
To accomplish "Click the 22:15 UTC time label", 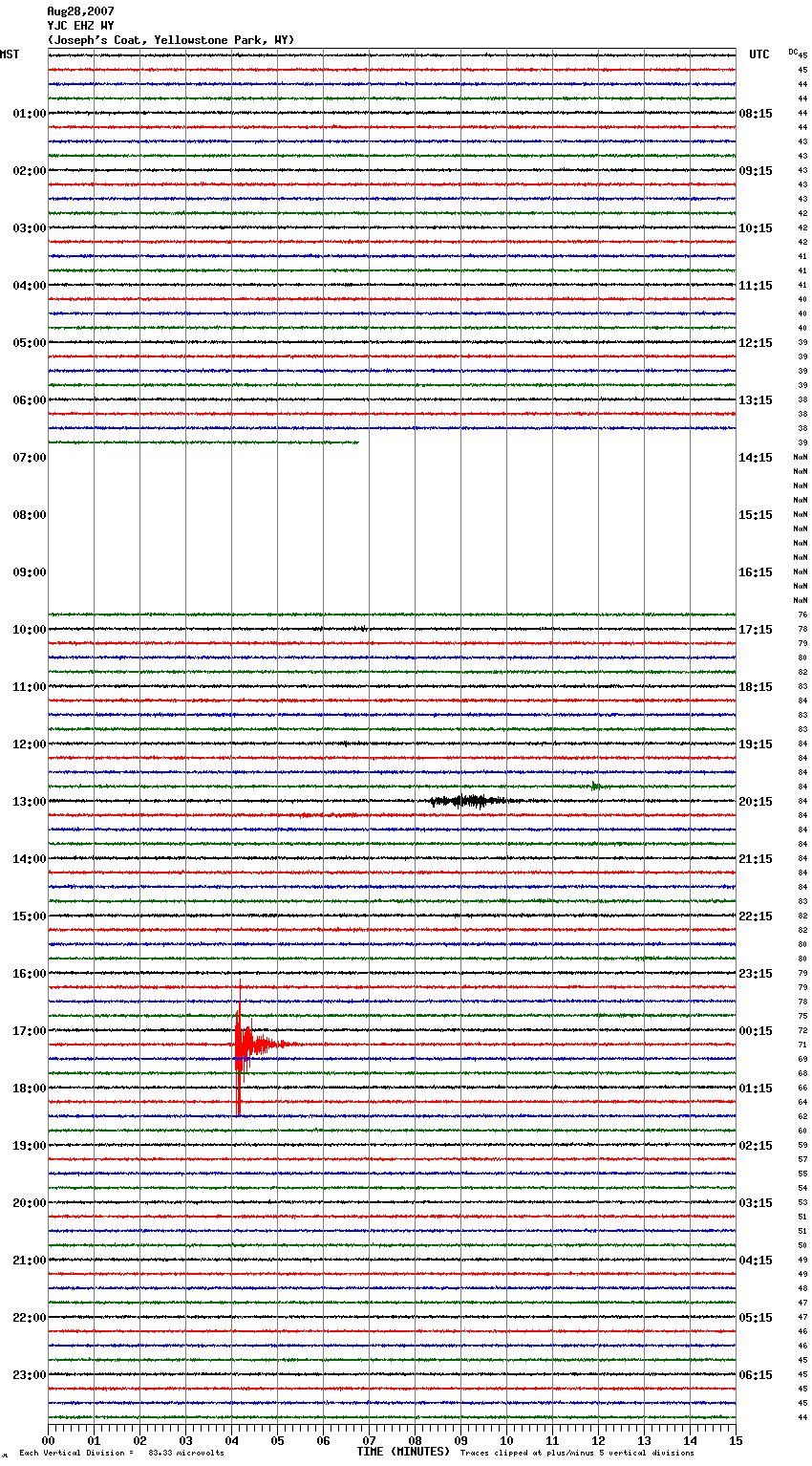I will click(756, 916).
